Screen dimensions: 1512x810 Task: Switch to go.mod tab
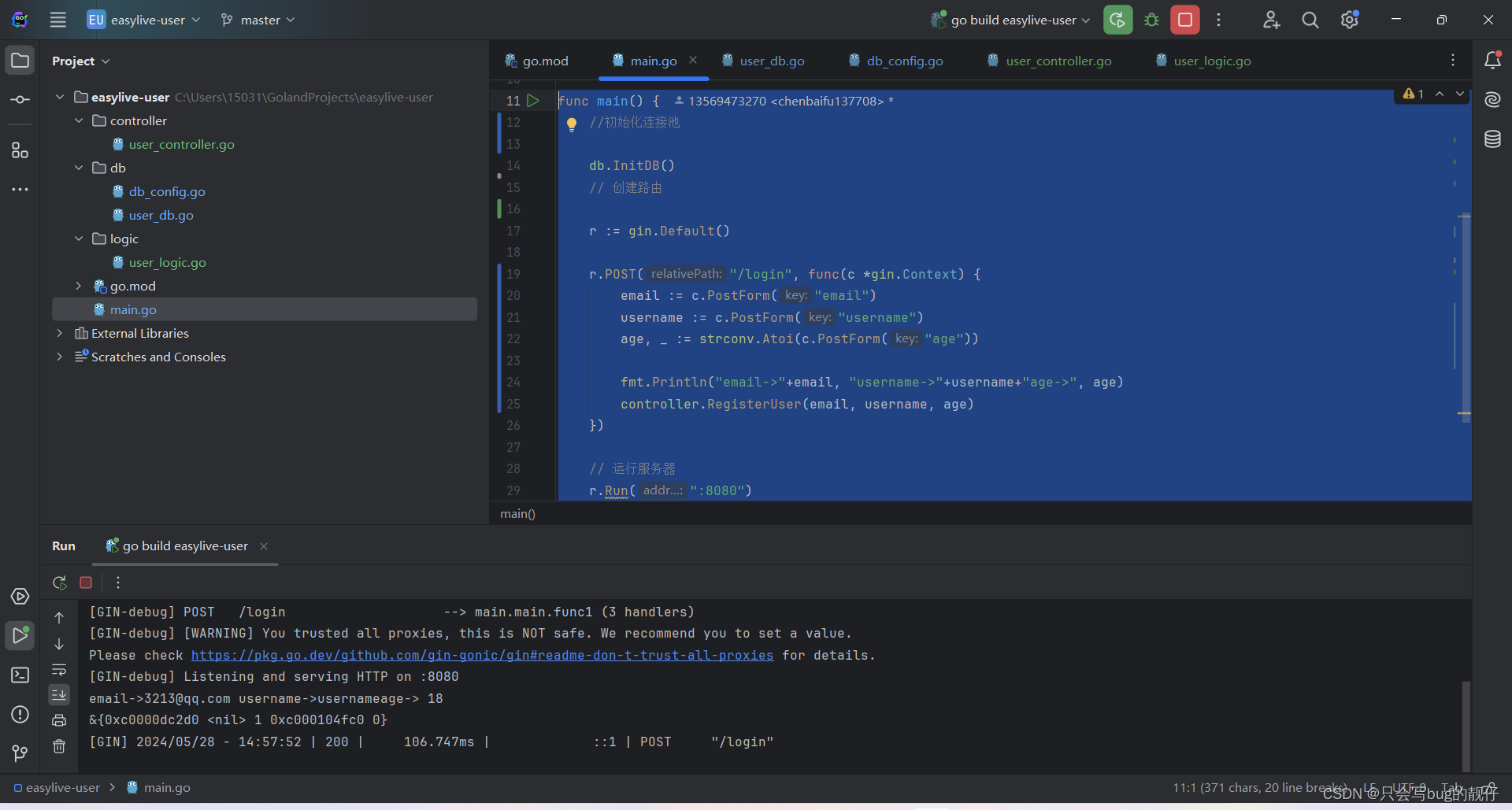pyautogui.click(x=536, y=61)
